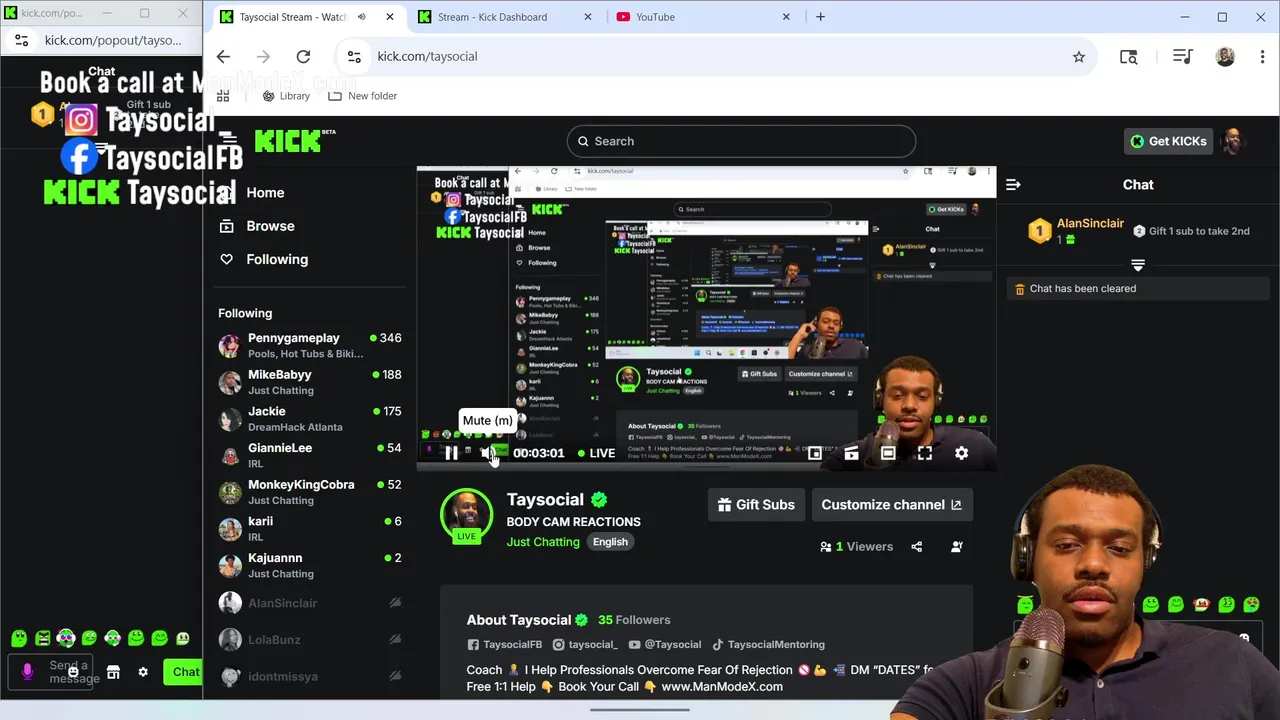Viewport: 1280px width, 720px height.
Task: Open Kajuannn channel in Following list
Action: tap(310, 565)
